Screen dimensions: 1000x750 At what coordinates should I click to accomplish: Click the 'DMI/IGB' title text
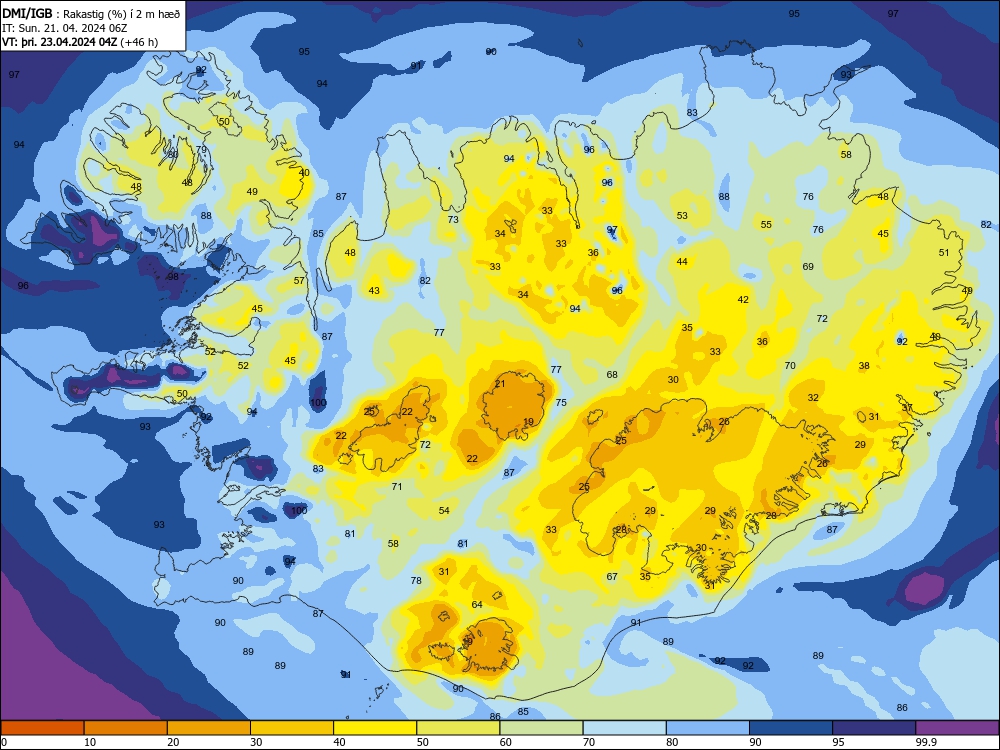pos(27,14)
